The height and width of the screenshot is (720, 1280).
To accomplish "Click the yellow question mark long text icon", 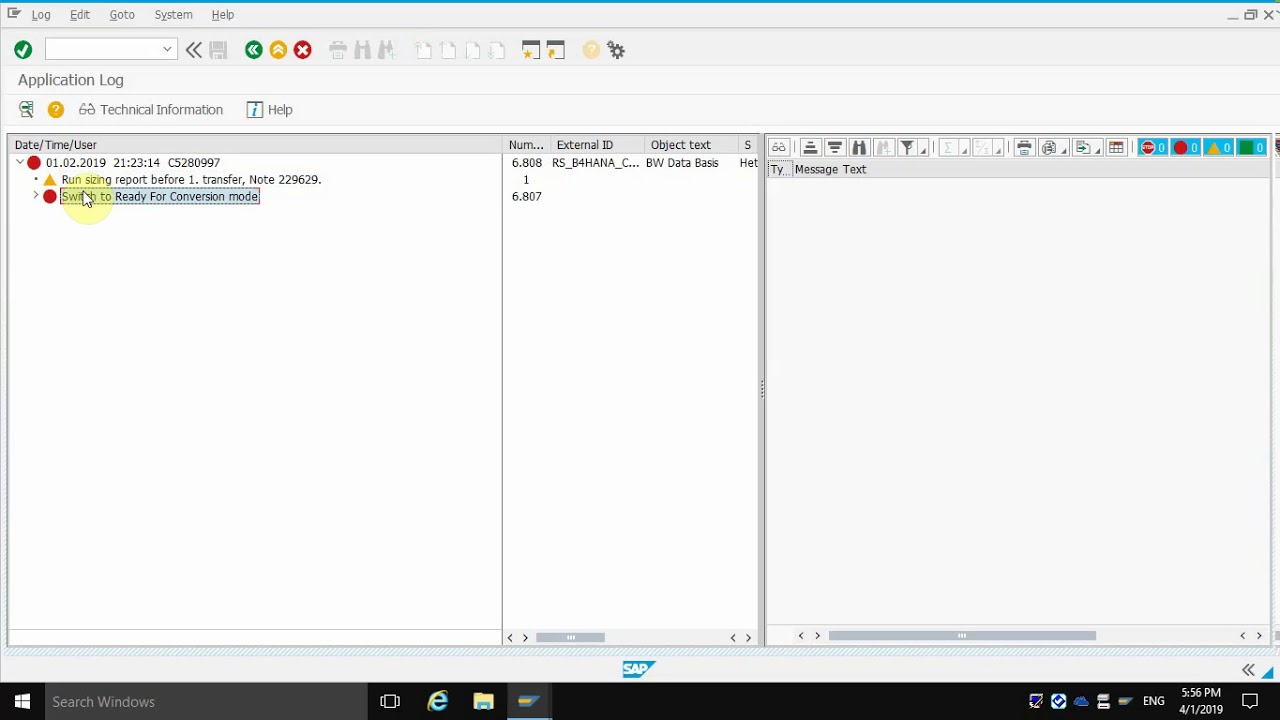I will (x=56, y=110).
